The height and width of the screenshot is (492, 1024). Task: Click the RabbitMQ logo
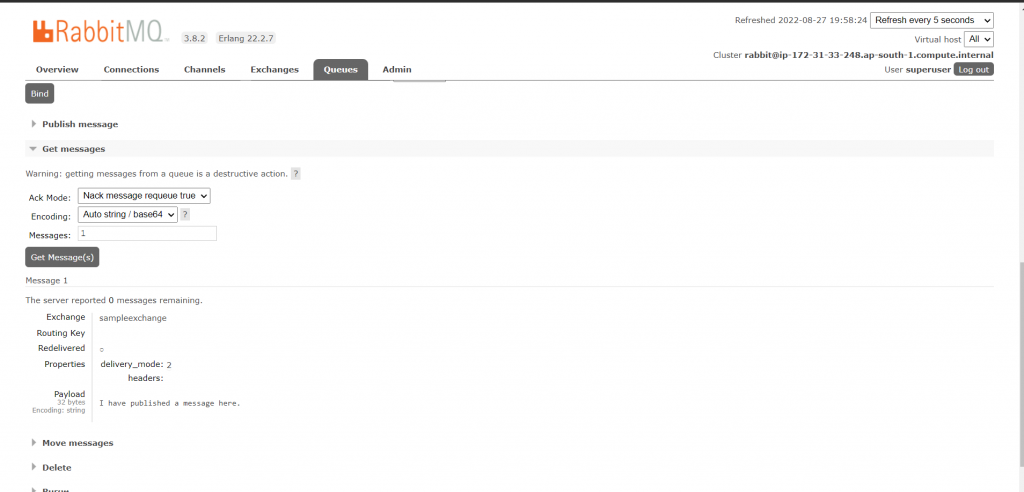click(x=100, y=31)
